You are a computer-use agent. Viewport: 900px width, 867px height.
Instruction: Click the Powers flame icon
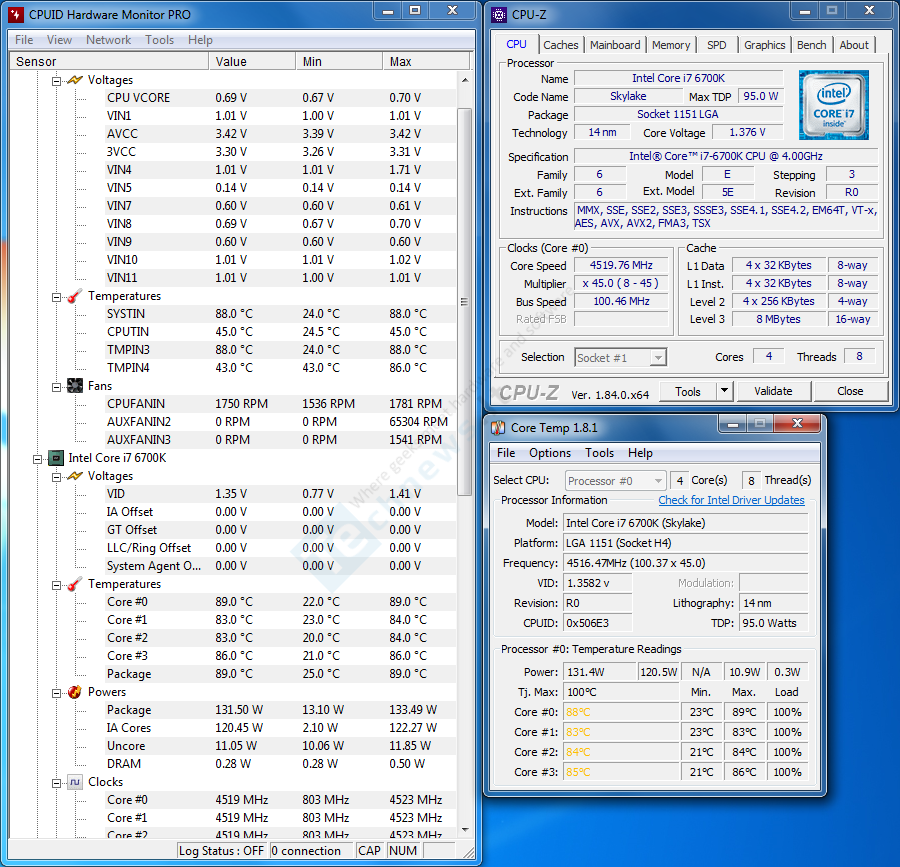point(75,692)
